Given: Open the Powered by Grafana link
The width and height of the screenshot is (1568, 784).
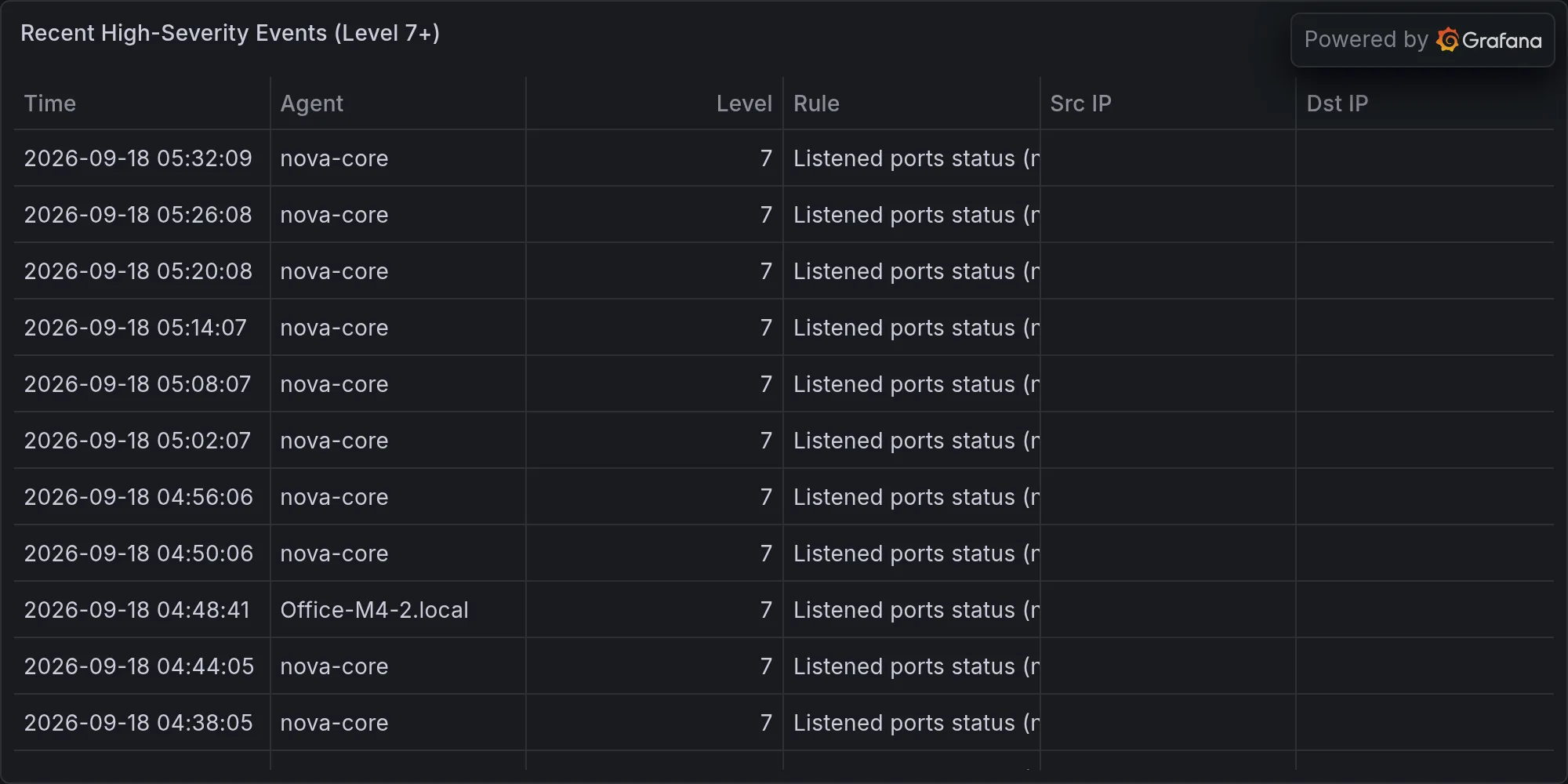Looking at the screenshot, I should 1422,40.
